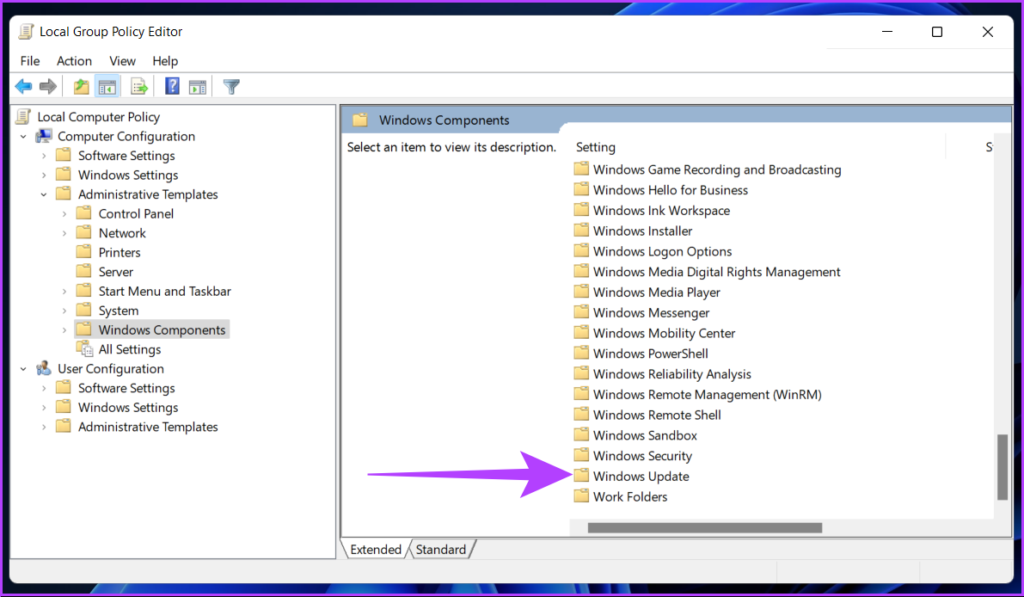Image resolution: width=1024 pixels, height=597 pixels.
Task: Select the Windows Update folder
Action: (640, 476)
